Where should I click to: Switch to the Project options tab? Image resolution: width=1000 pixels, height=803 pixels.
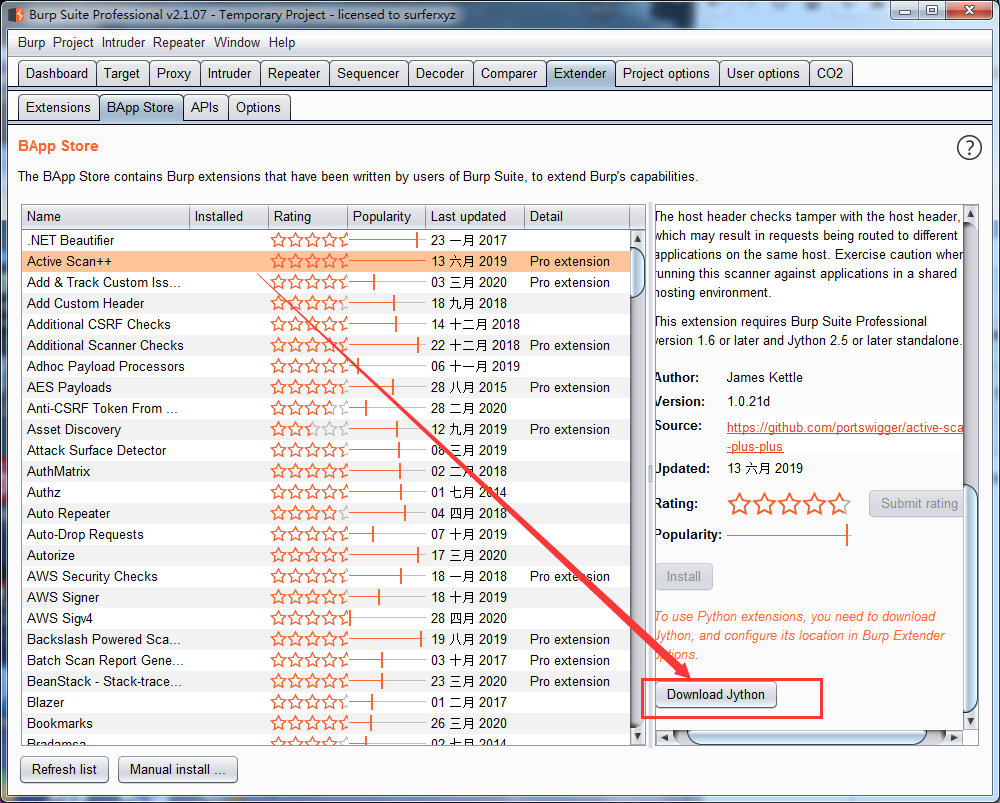pyautogui.click(x=666, y=73)
